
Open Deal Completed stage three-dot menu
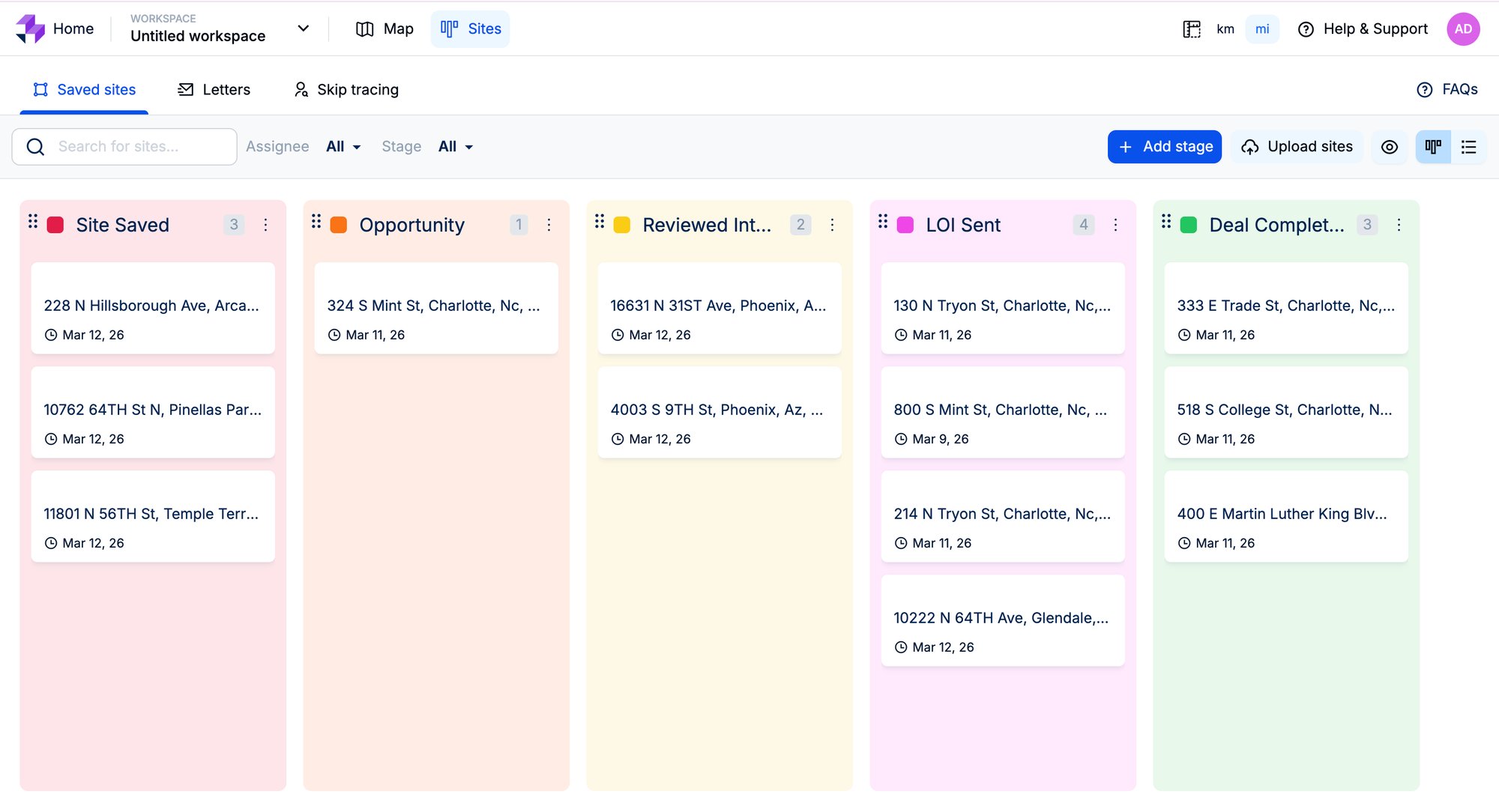click(x=1399, y=225)
